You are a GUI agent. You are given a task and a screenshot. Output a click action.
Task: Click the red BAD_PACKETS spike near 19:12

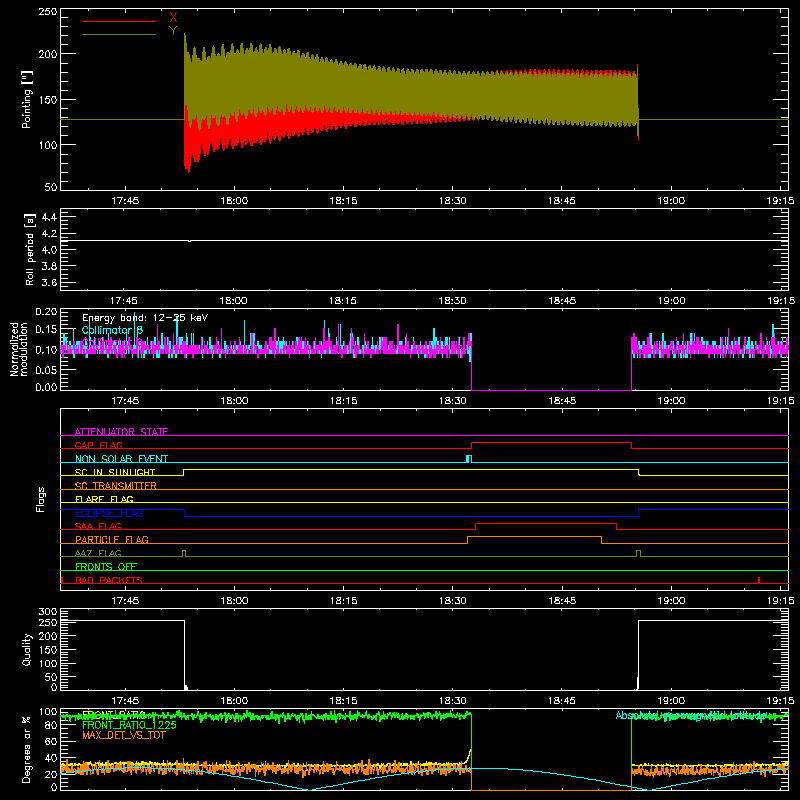[x=759, y=580]
